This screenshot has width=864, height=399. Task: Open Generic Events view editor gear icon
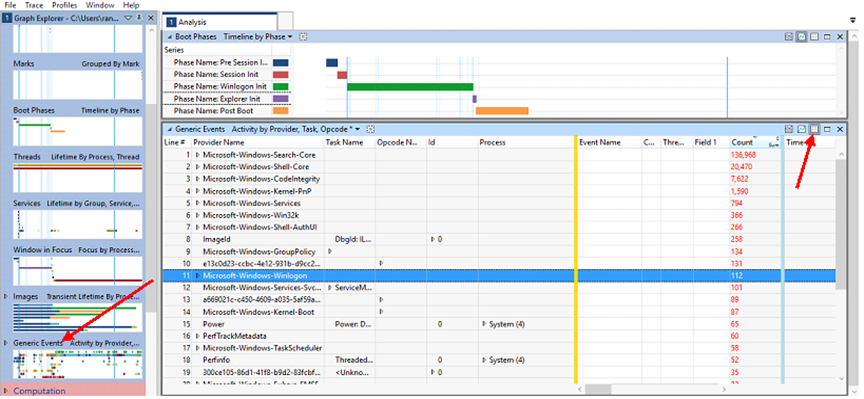371,129
